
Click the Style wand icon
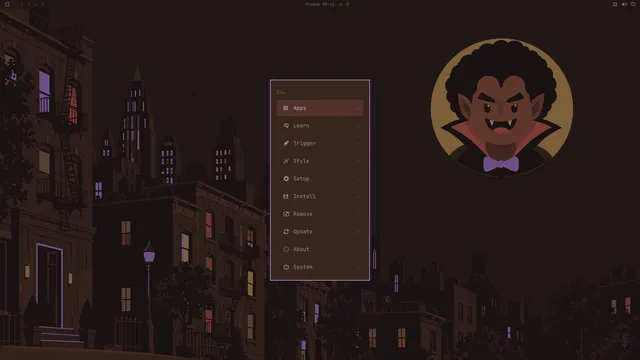tap(286, 161)
